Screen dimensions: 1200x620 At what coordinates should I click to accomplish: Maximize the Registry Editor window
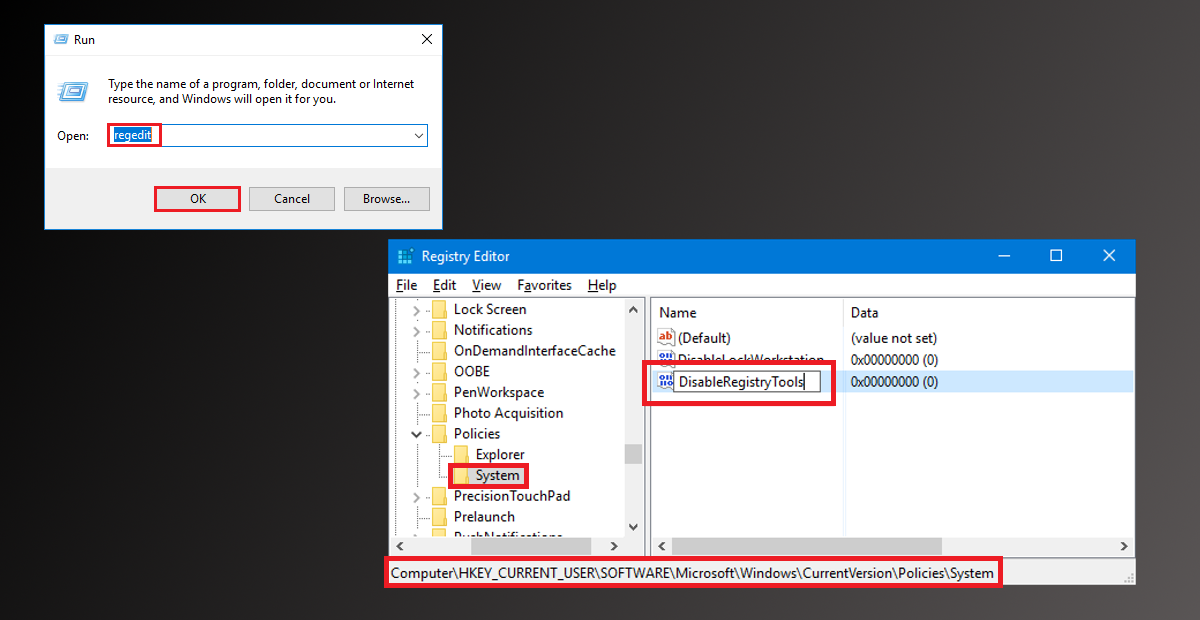[x=1056, y=256]
